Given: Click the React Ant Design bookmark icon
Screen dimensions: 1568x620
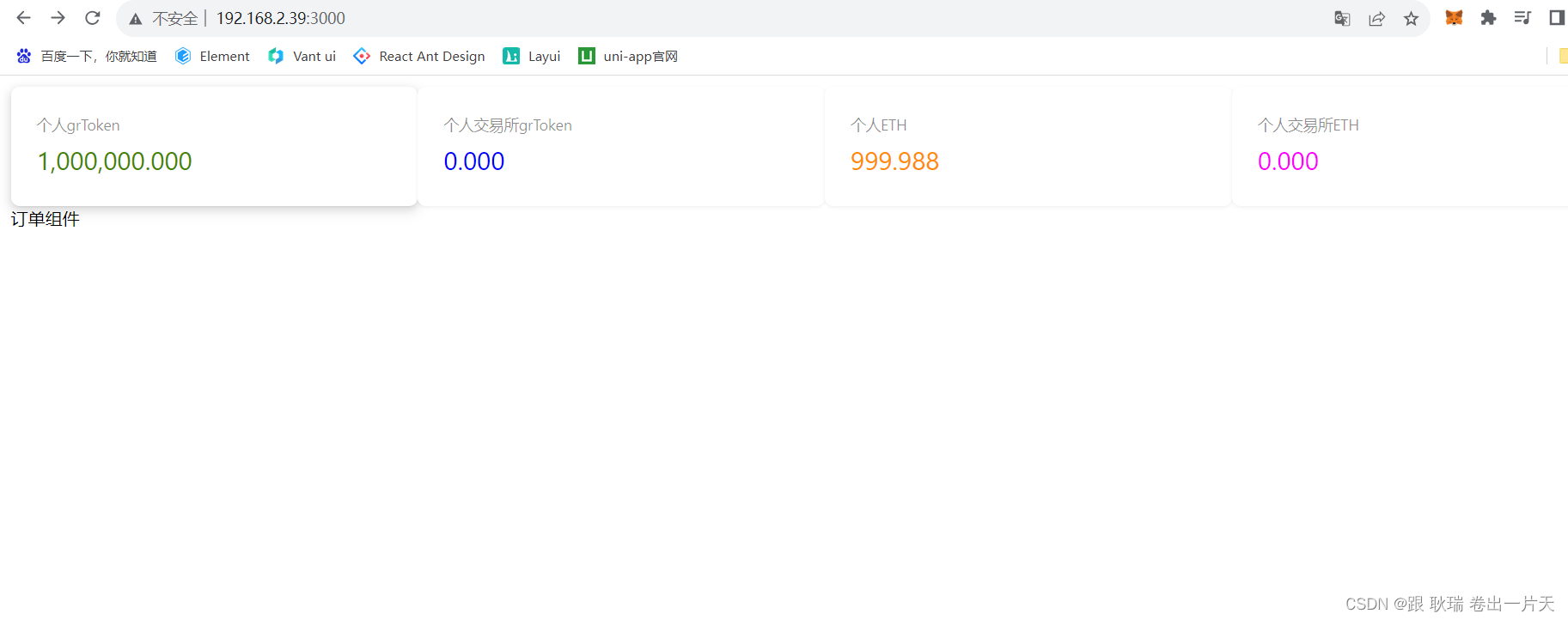Looking at the screenshot, I should (x=362, y=56).
